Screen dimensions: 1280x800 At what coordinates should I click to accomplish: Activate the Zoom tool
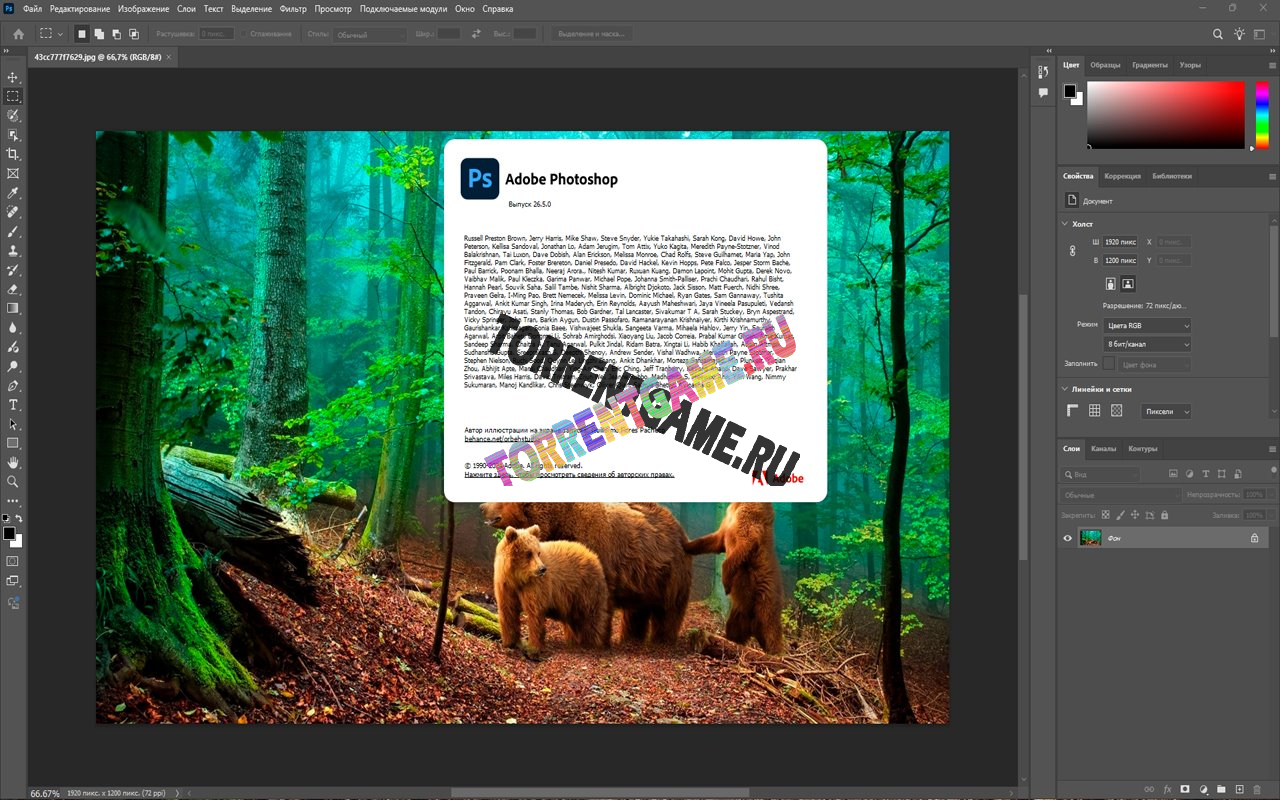13,482
